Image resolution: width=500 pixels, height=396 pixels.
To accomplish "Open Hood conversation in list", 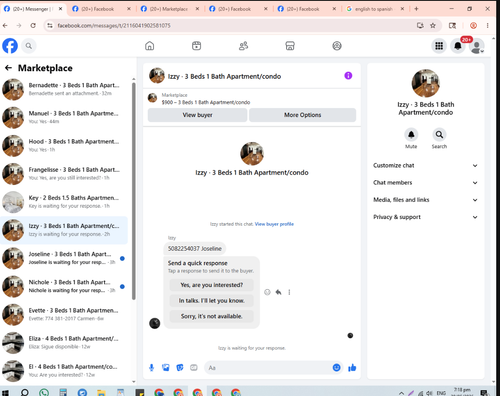I will tap(64, 146).
